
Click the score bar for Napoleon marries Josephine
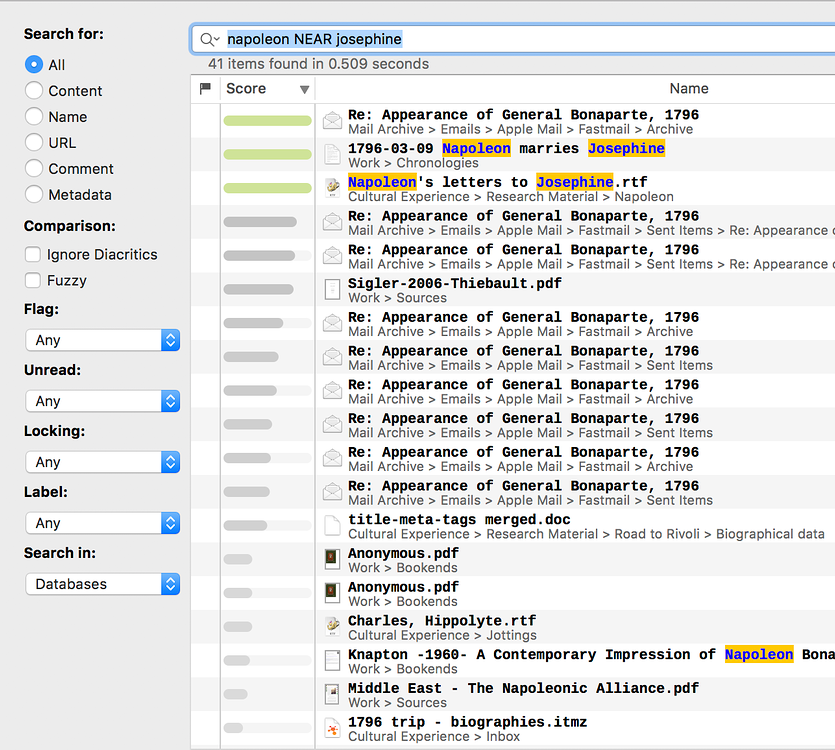pos(267,154)
